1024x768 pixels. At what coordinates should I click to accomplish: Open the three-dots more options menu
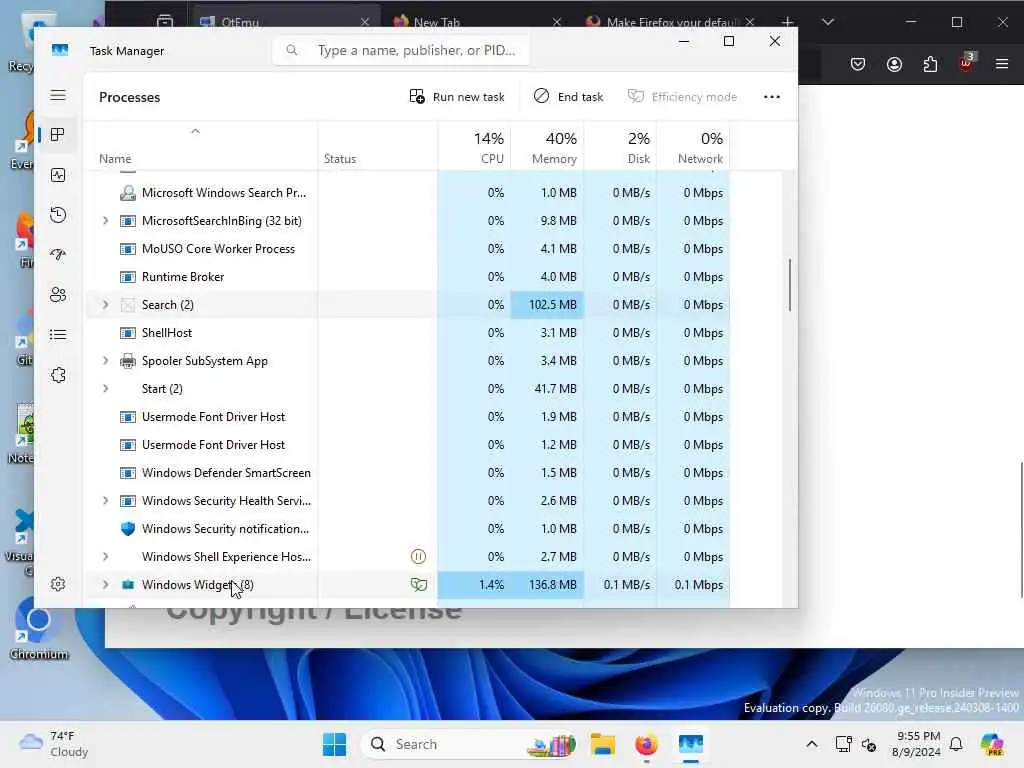pos(772,97)
